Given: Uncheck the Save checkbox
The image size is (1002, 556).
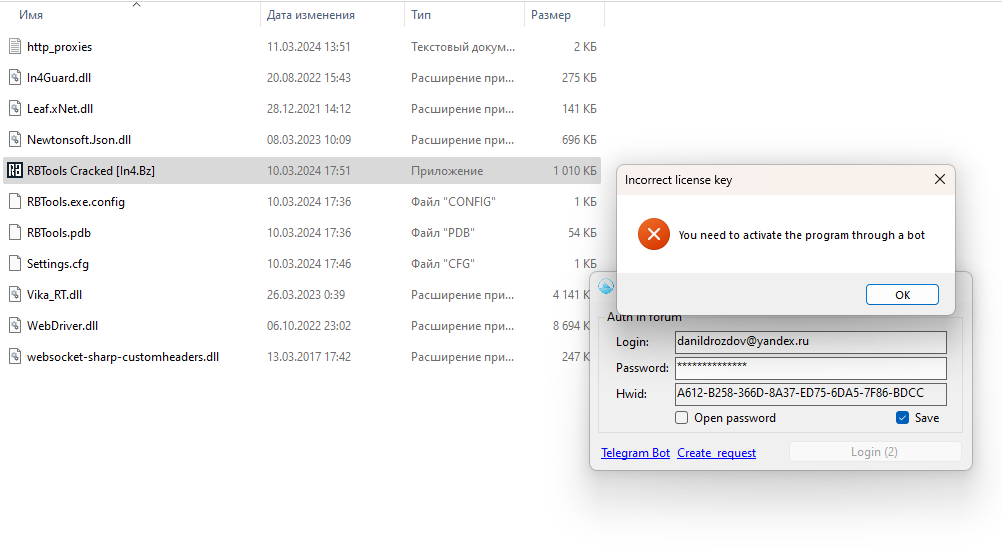Looking at the screenshot, I should tap(902, 417).
